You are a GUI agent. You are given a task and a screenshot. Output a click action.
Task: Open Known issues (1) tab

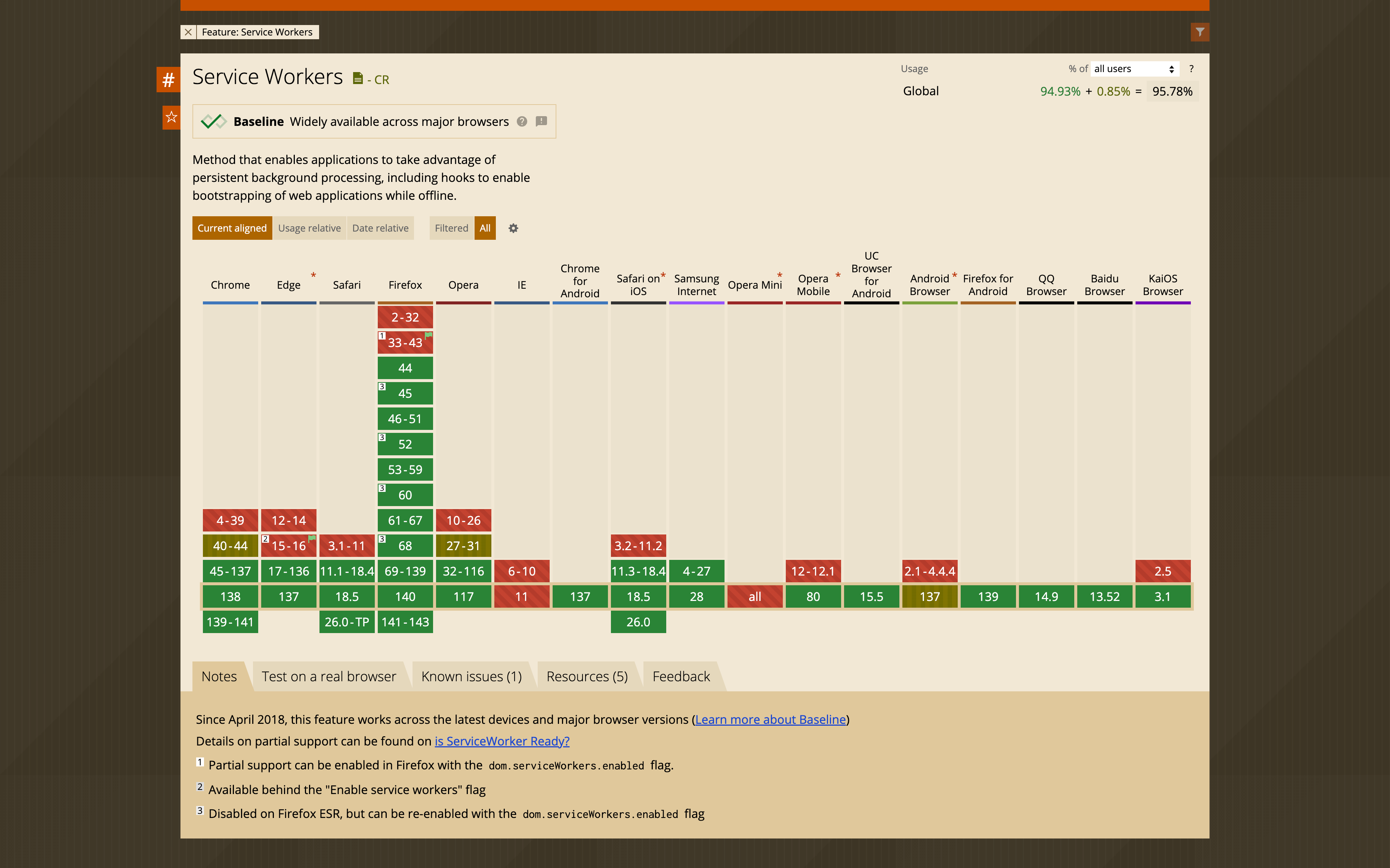472,676
